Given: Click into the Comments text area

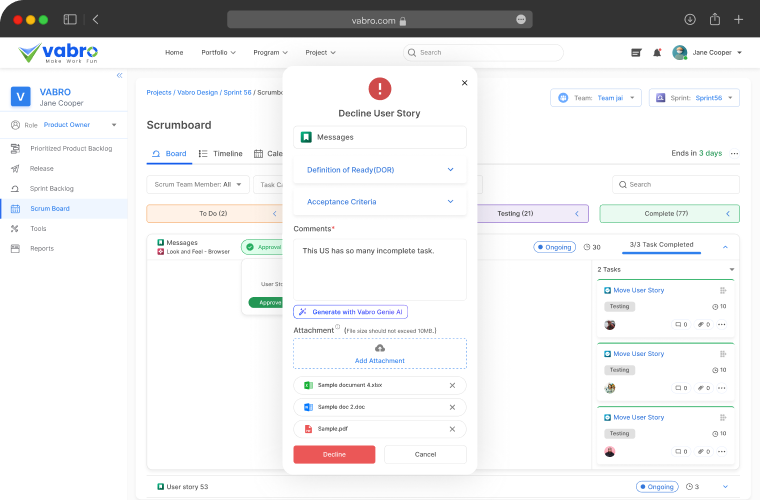Looking at the screenshot, I should coord(379,270).
